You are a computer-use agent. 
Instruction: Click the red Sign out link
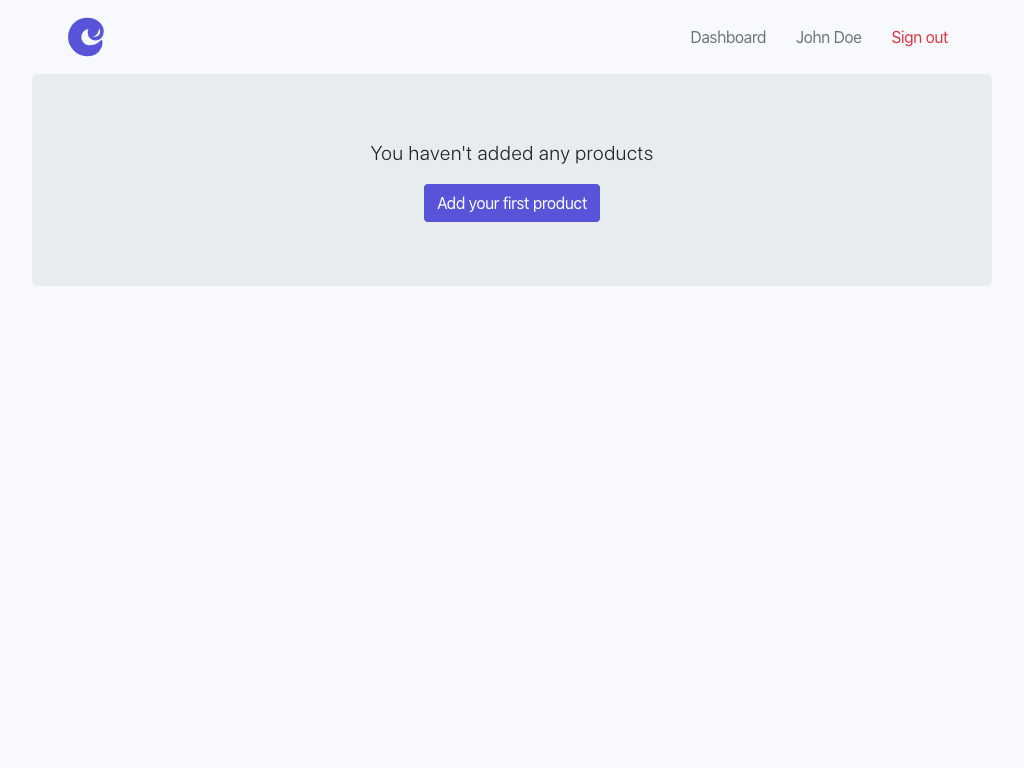[919, 37]
